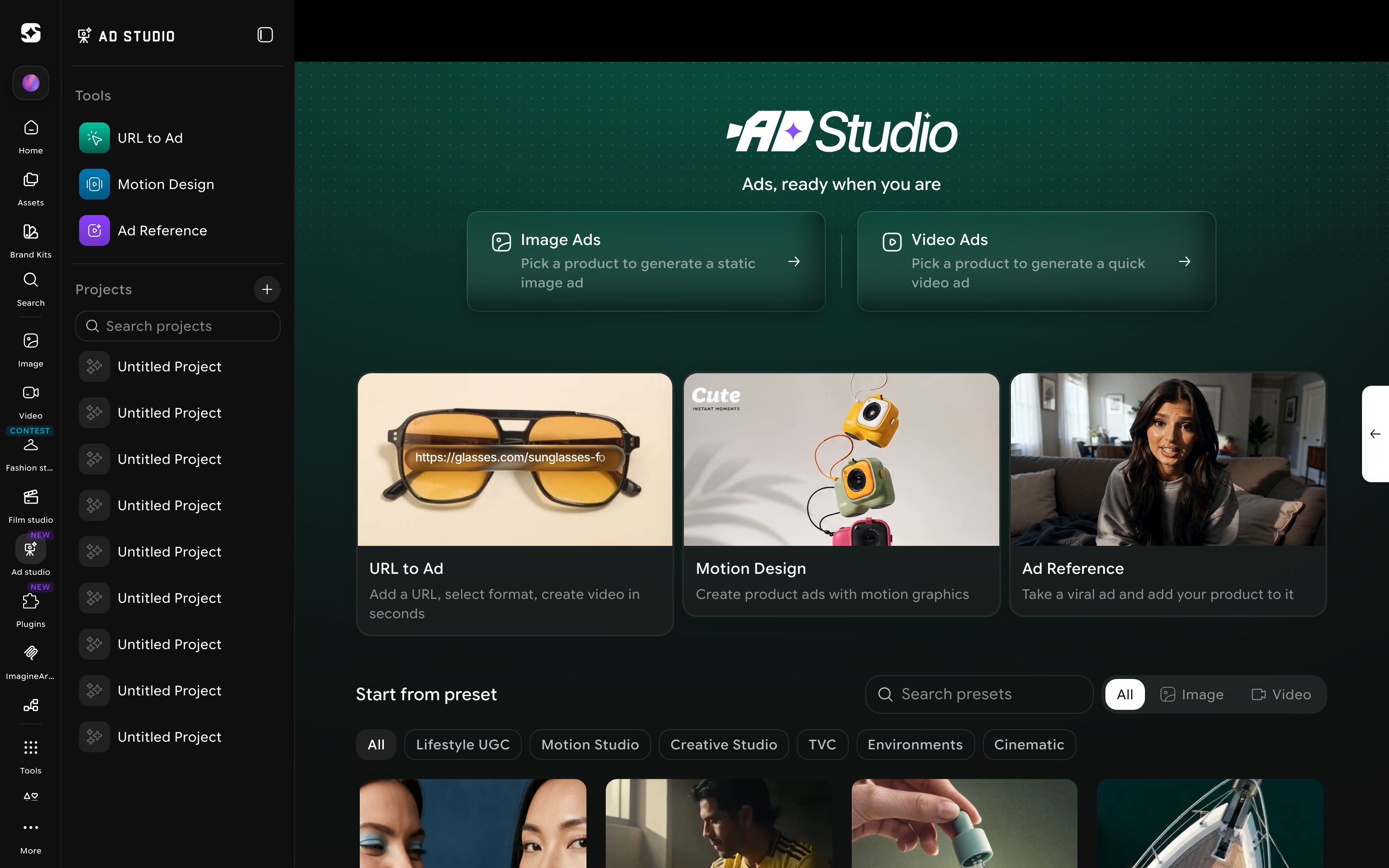Screen dimensions: 1389x868
Task: Select Lifestyle UGC category chip
Action: tap(463, 745)
